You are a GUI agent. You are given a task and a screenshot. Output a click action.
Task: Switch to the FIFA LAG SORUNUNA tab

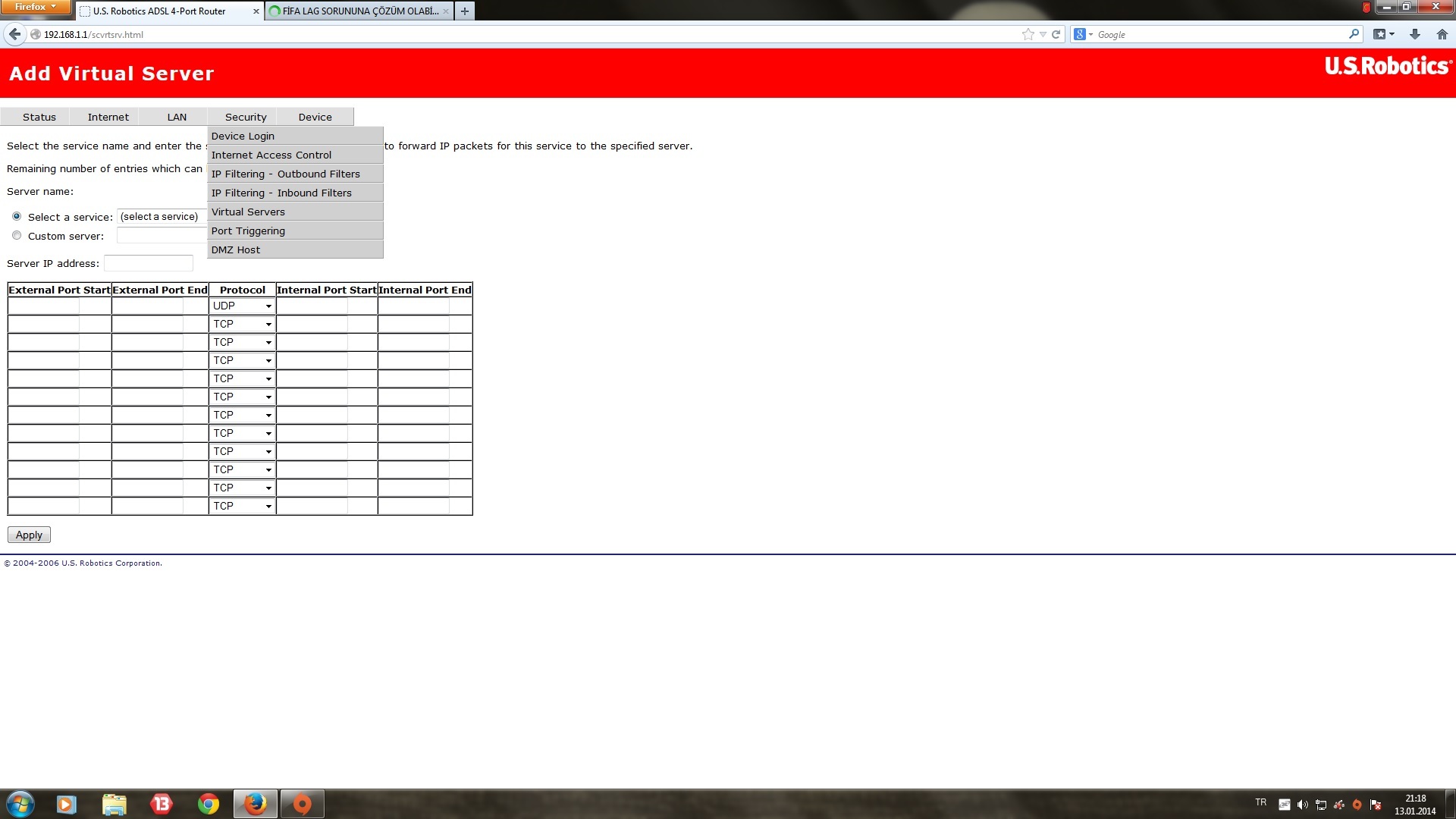point(360,11)
